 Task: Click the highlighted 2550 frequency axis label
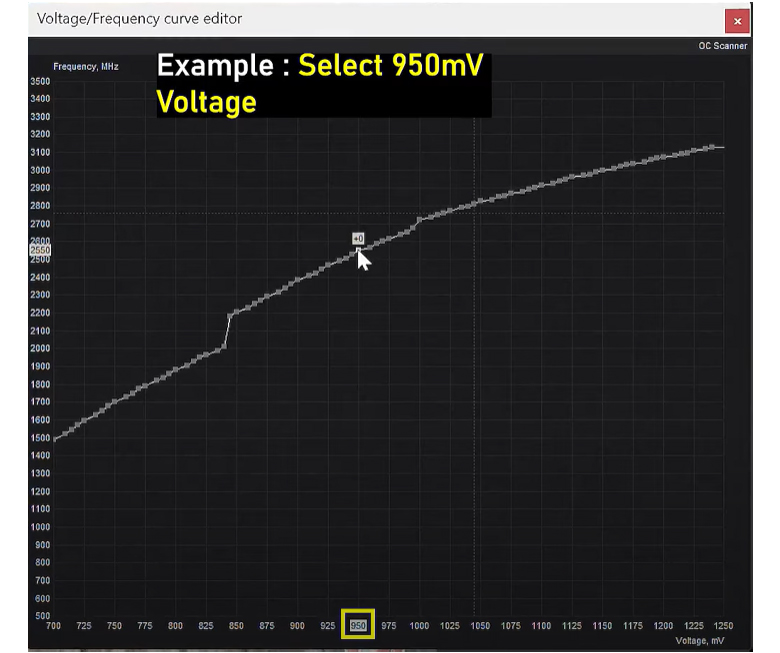41,250
